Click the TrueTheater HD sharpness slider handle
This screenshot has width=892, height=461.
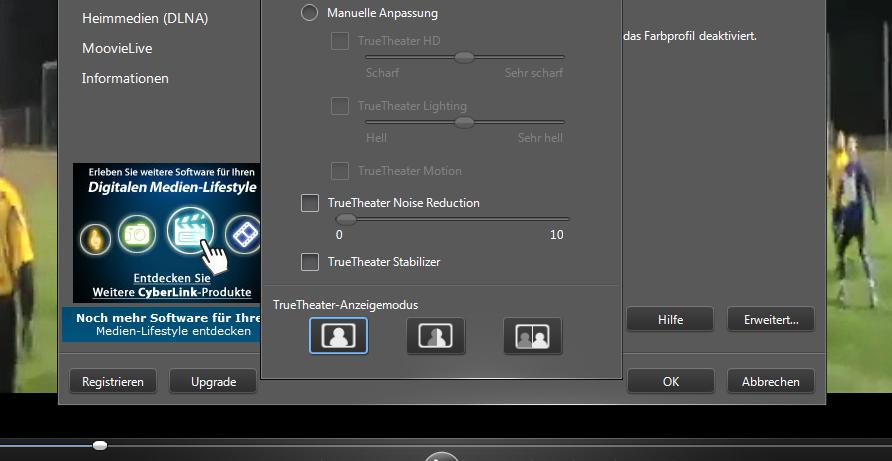pos(465,57)
